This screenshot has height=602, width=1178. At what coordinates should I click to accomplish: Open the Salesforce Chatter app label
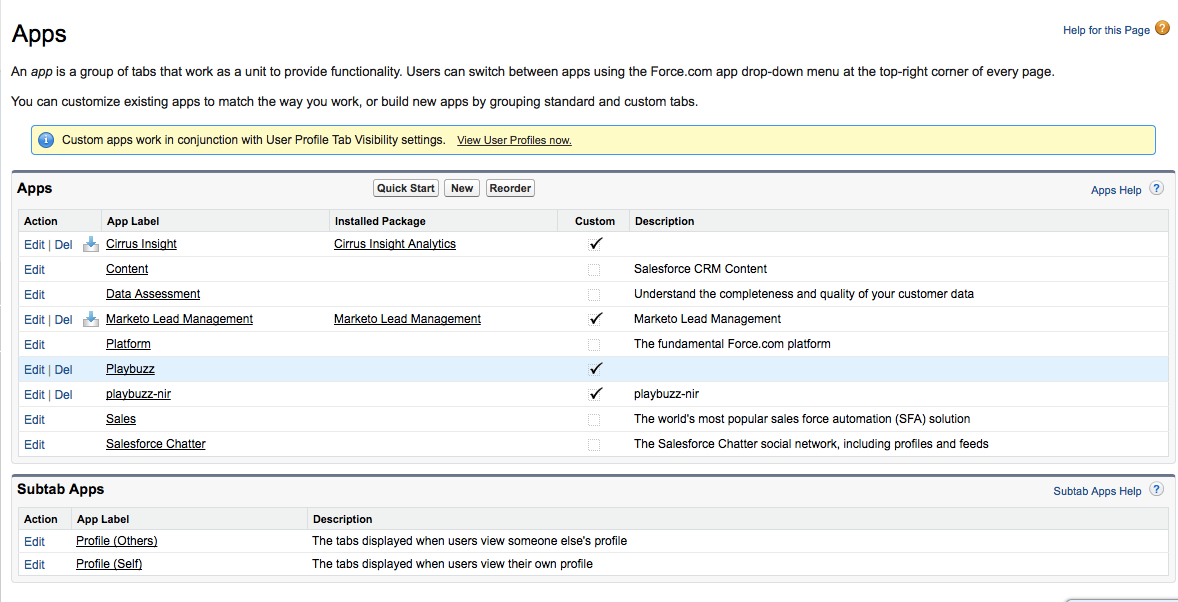point(155,444)
